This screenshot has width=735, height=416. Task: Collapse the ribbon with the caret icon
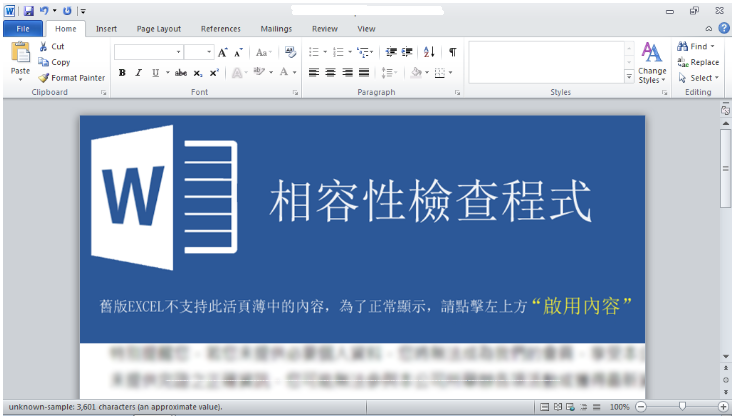(x=709, y=29)
